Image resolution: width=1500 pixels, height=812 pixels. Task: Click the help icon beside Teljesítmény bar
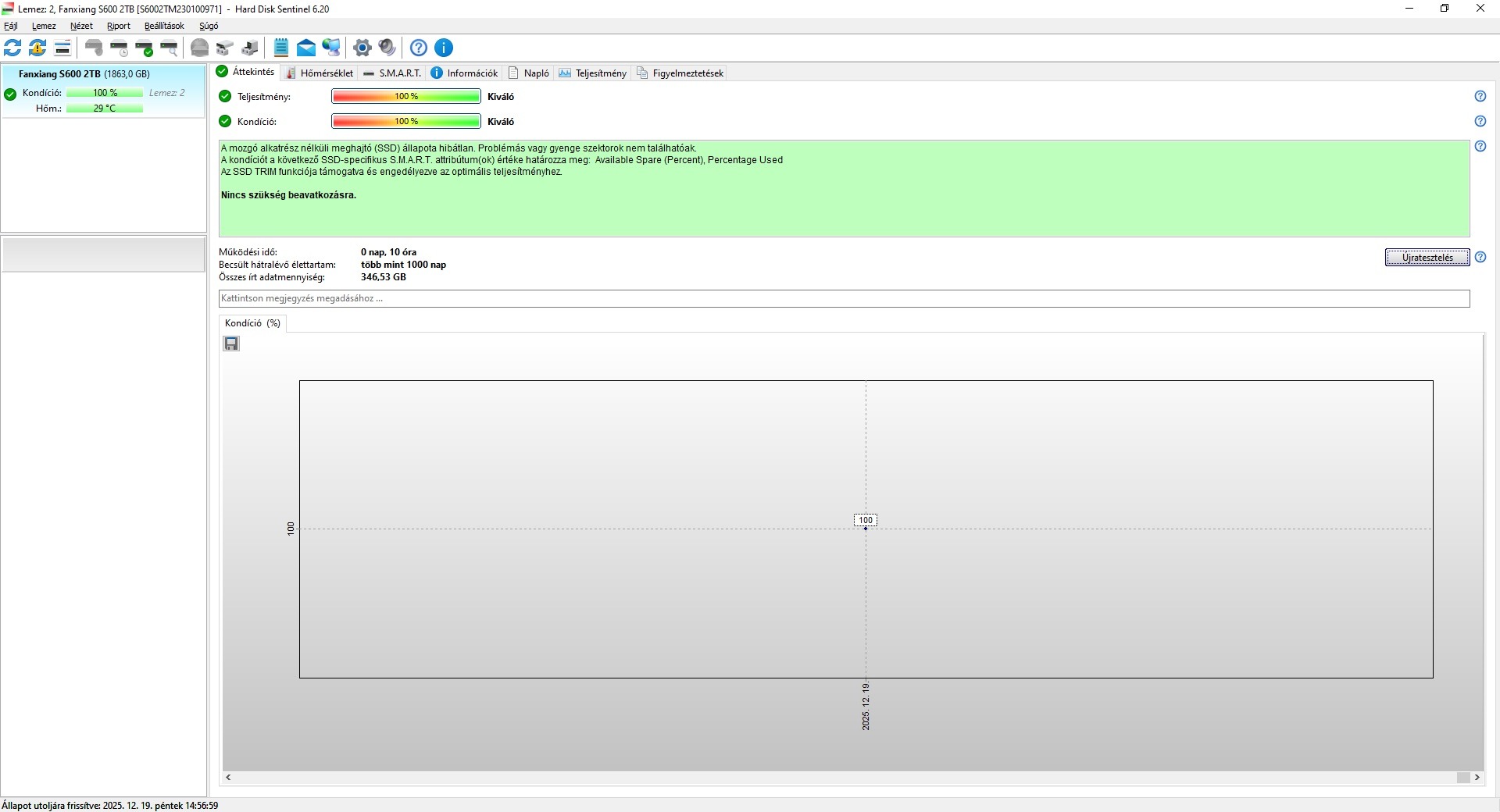1480,96
